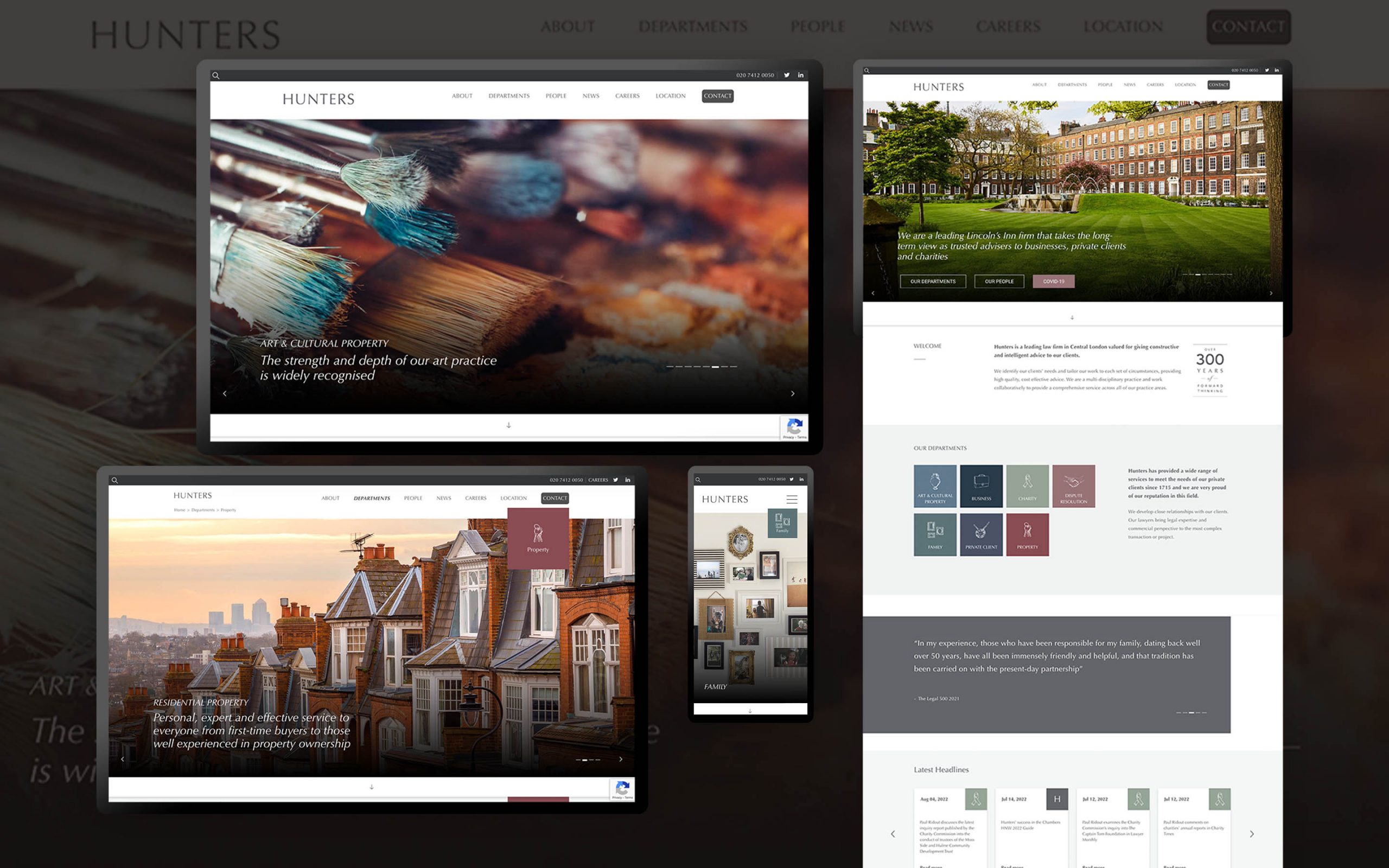1389x868 pixels.
Task: Go to next slide in paintbrush hero carousel
Action: (793, 393)
